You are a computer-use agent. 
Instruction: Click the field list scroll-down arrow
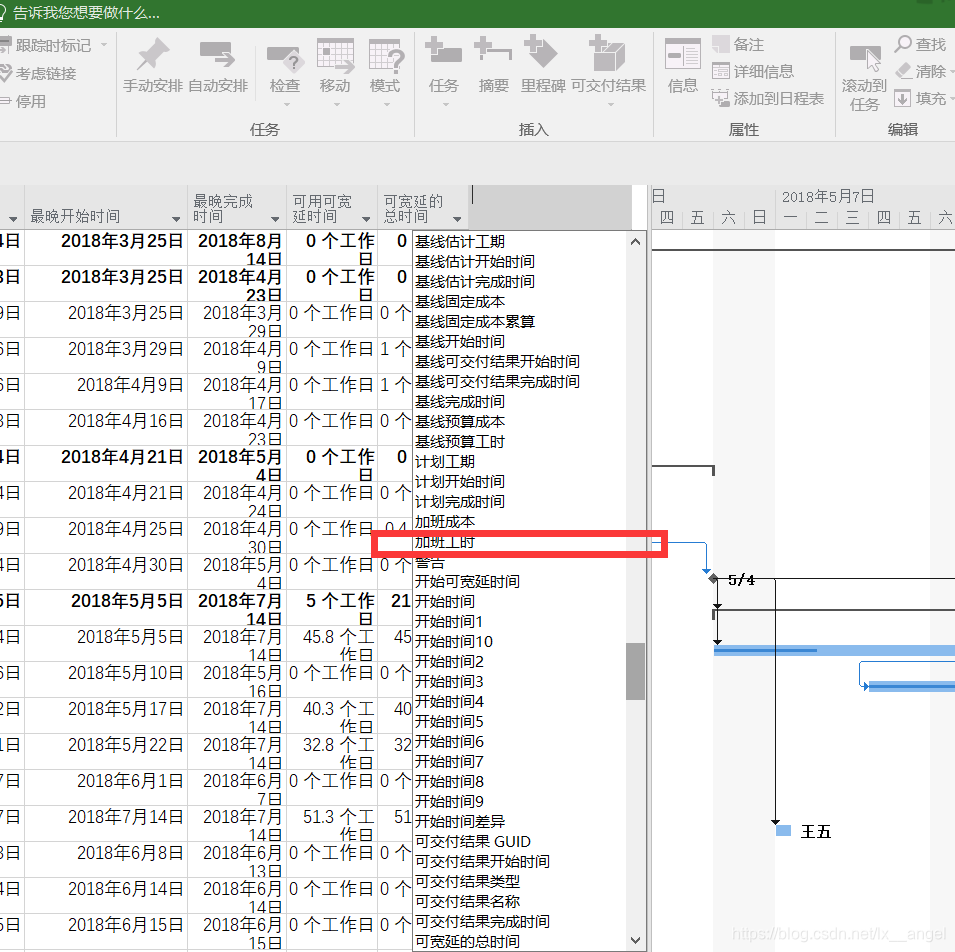coord(635,940)
